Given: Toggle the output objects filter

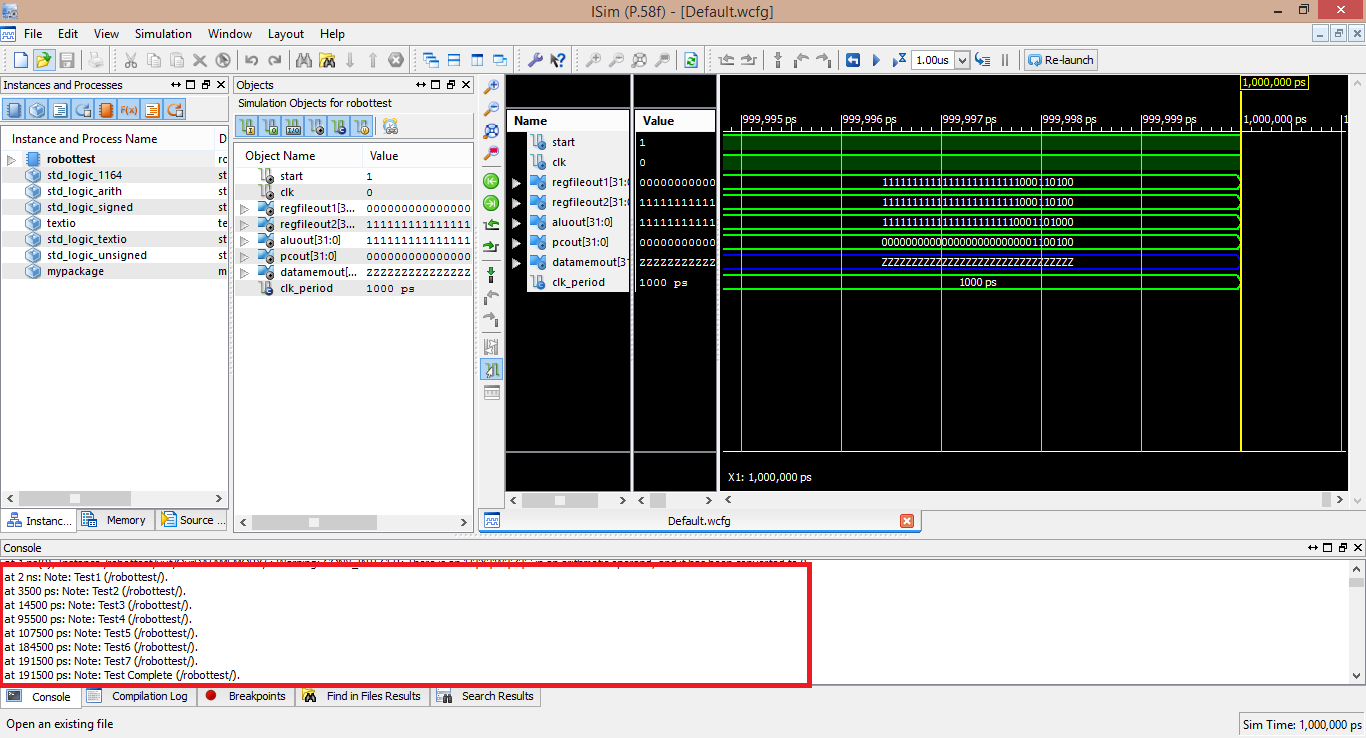Looking at the screenshot, I should point(268,126).
